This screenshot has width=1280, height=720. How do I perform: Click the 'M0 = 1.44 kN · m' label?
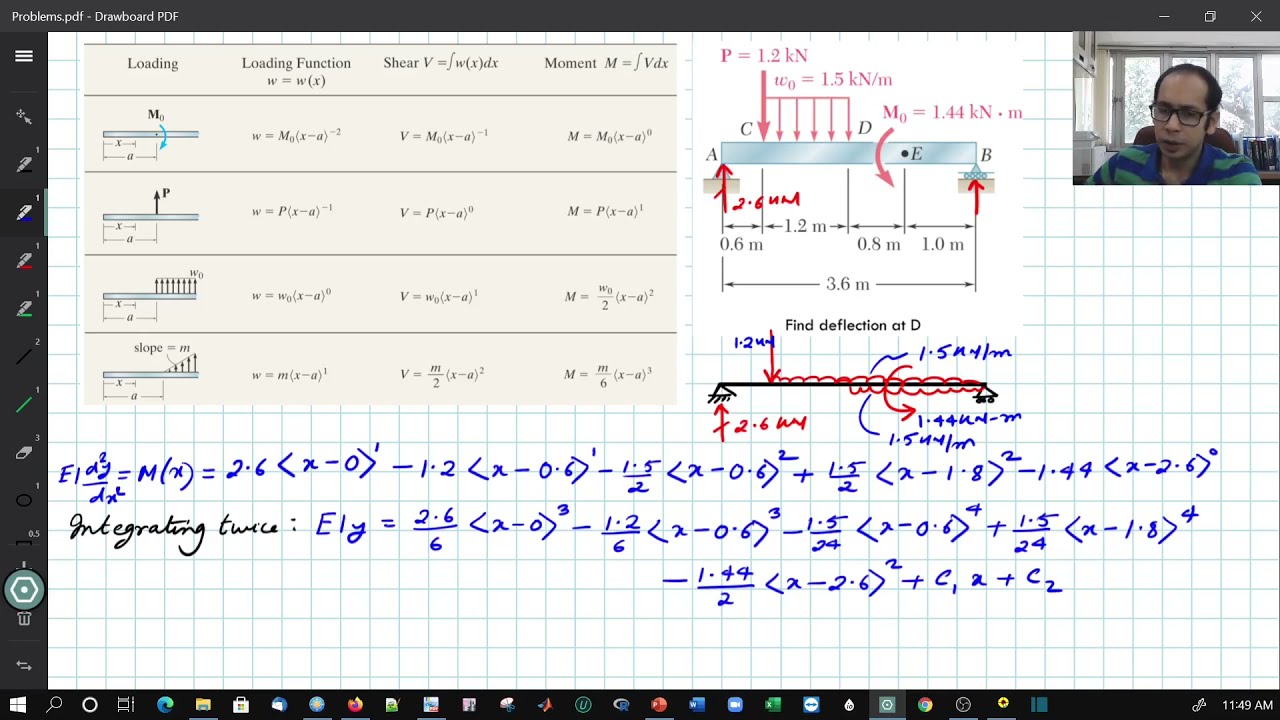[x=952, y=113]
